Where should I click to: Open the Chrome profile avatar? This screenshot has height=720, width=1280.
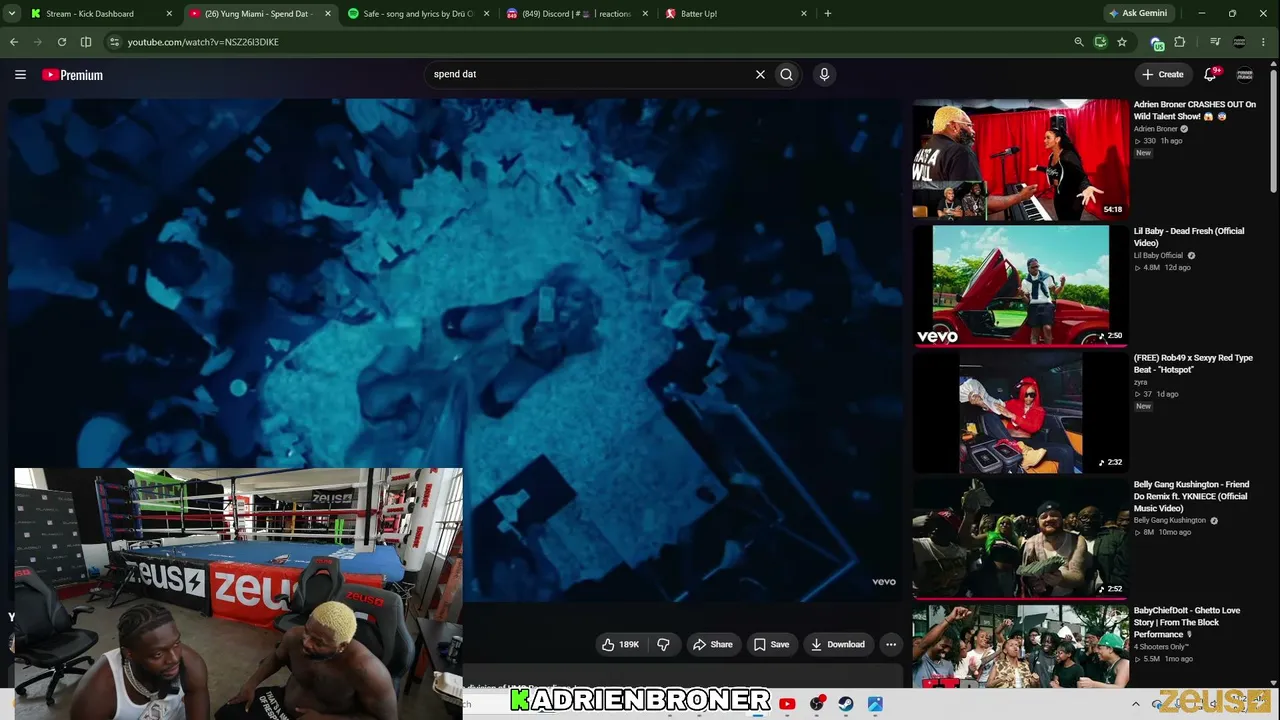(x=1240, y=42)
